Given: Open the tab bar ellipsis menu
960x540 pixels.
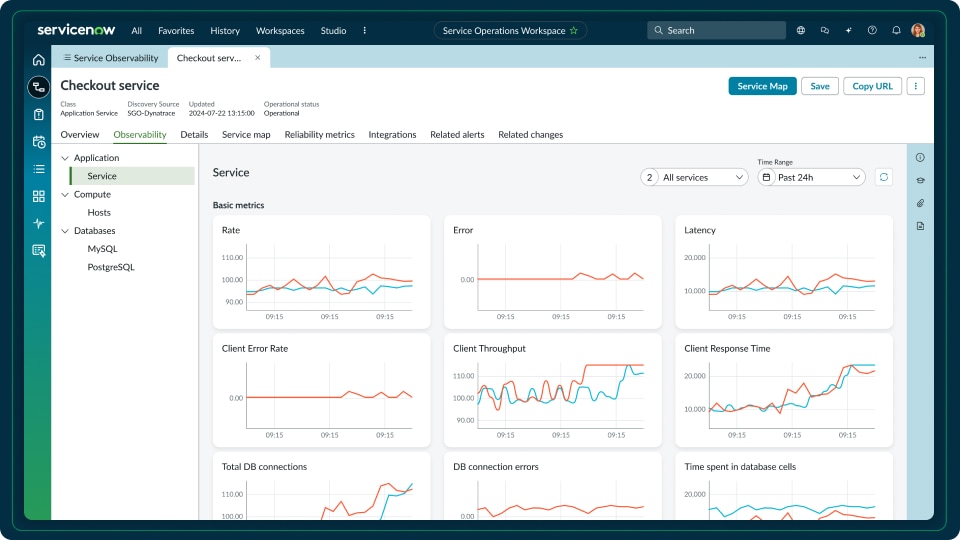Looking at the screenshot, I should pos(922,58).
